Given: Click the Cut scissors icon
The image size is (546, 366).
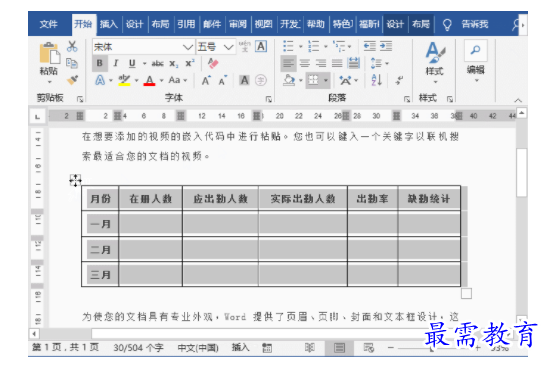Looking at the screenshot, I should coord(72,46).
